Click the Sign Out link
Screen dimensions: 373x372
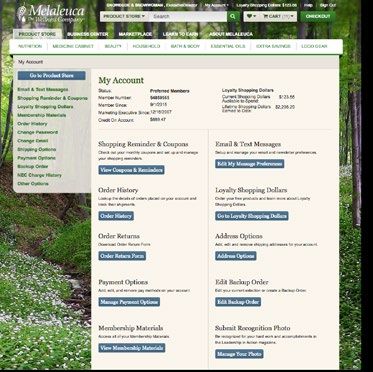pos(328,5)
